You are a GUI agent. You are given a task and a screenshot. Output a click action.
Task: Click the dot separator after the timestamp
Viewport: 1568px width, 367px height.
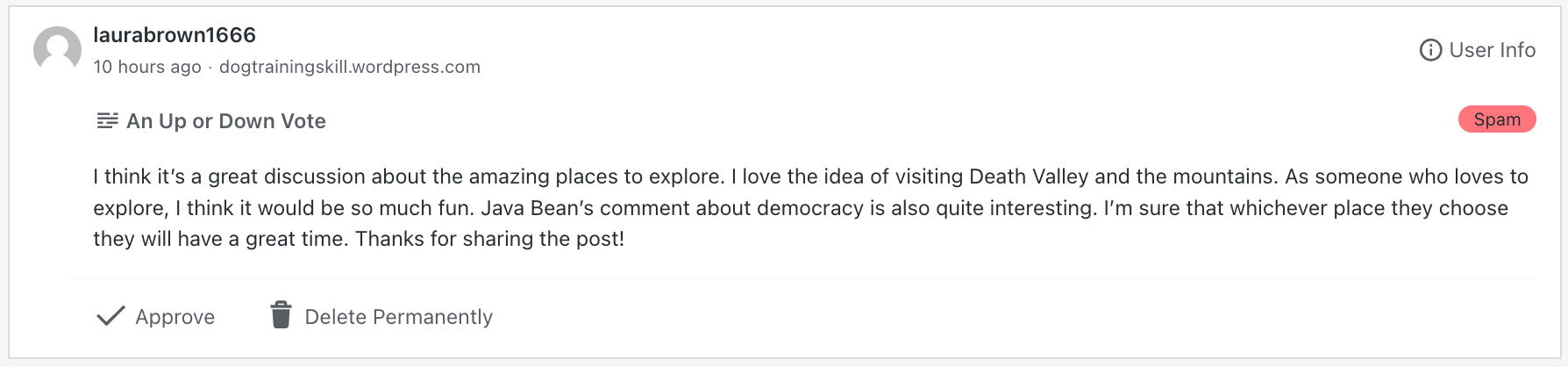click(210, 68)
